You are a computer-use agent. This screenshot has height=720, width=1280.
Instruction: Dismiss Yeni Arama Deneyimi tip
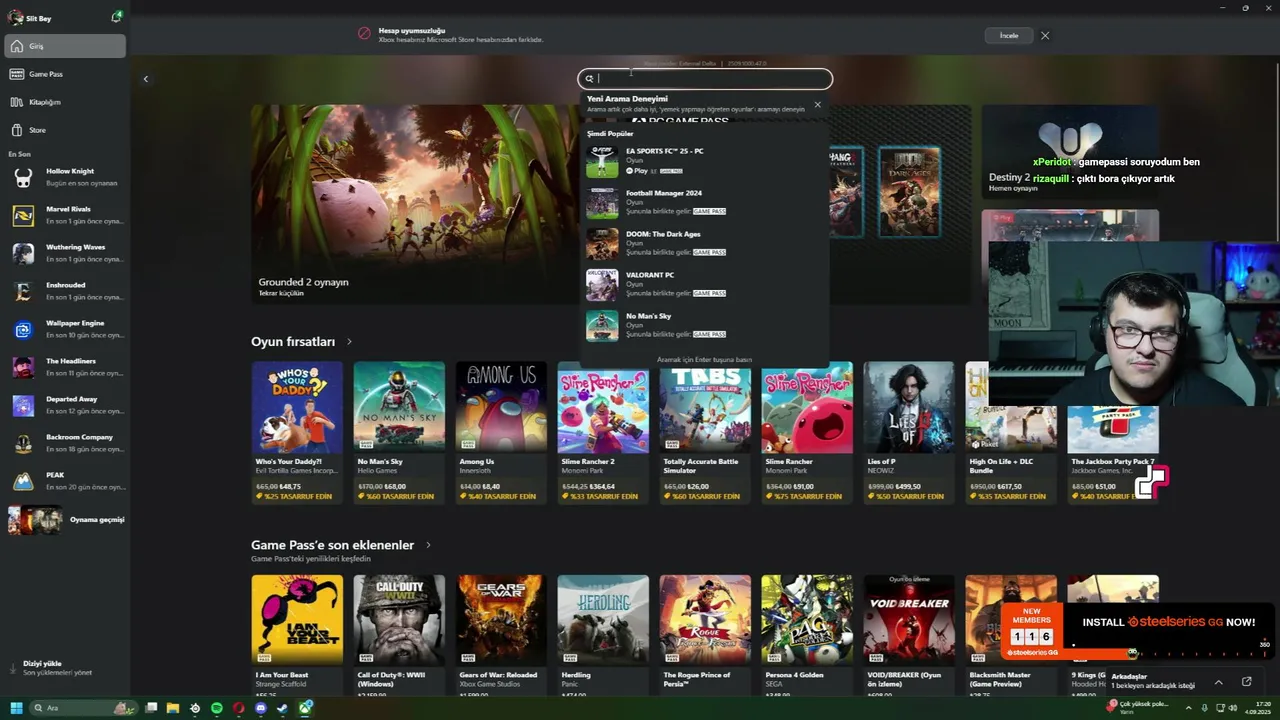817,104
